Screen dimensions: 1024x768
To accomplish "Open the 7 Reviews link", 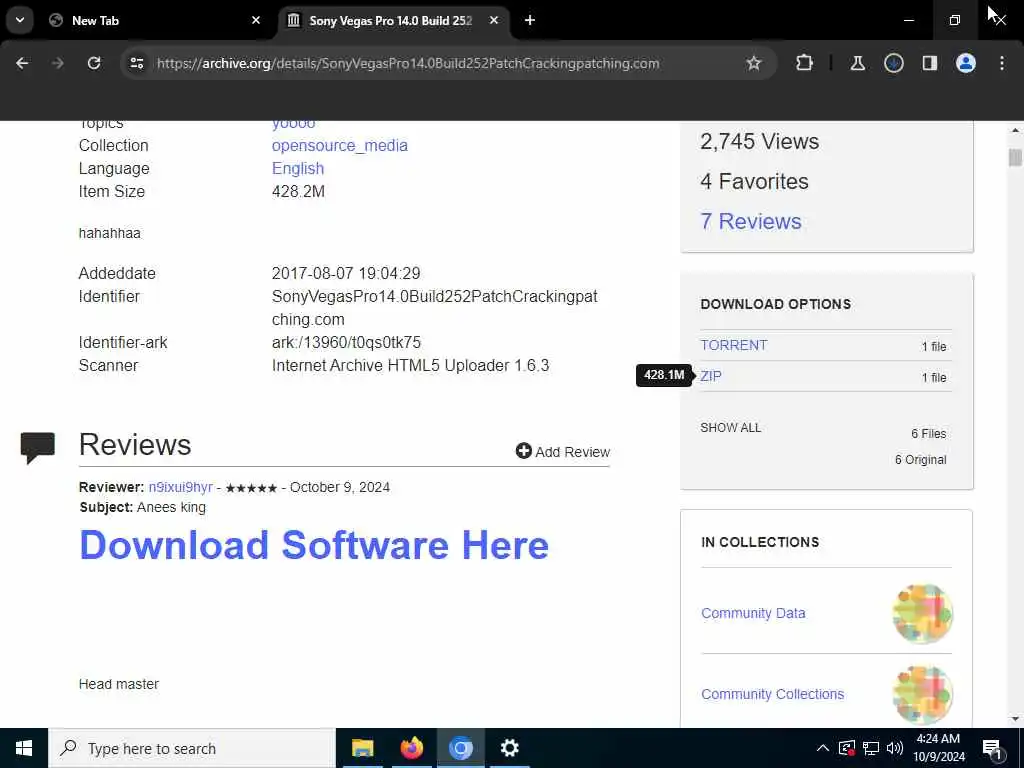I will point(751,221).
